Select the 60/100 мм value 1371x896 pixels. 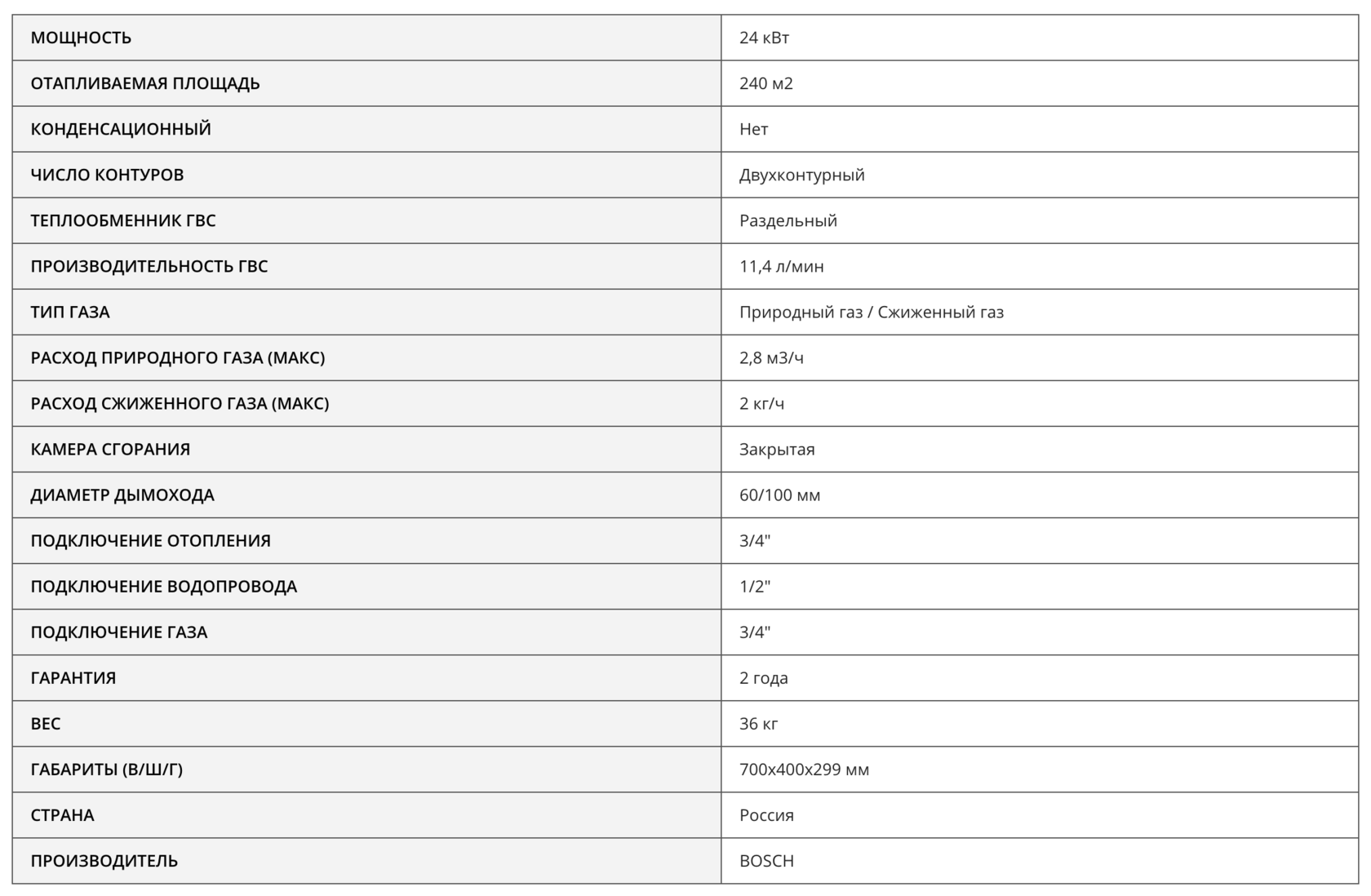pyautogui.click(x=779, y=495)
